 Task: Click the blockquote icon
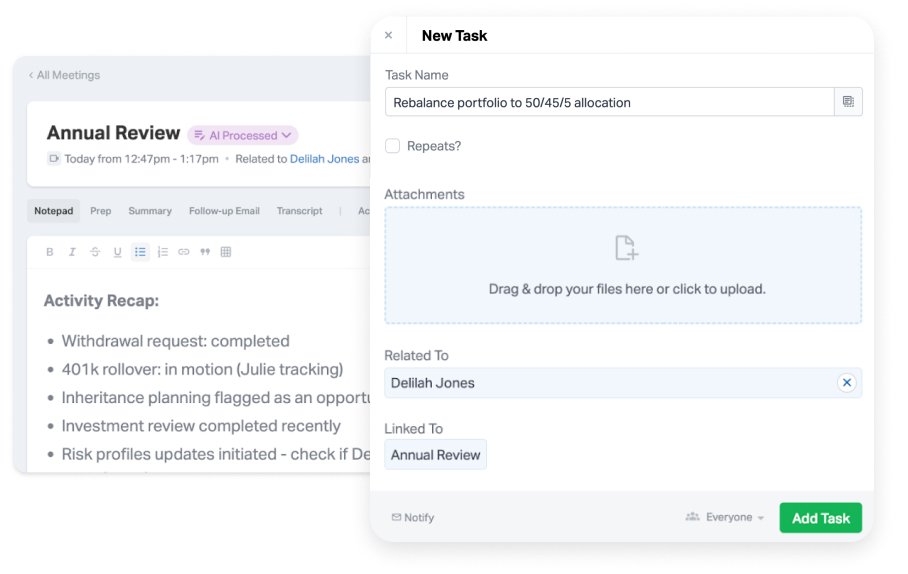205,252
